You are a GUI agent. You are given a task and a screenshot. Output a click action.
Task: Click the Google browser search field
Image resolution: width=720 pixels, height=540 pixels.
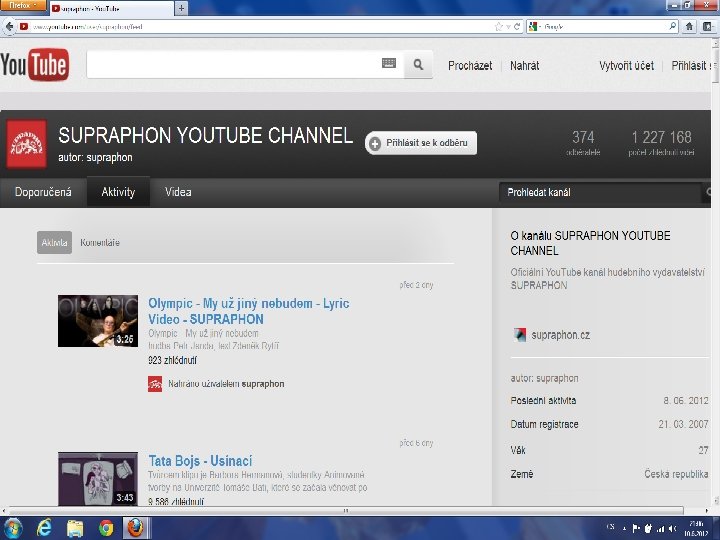click(x=604, y=27)
